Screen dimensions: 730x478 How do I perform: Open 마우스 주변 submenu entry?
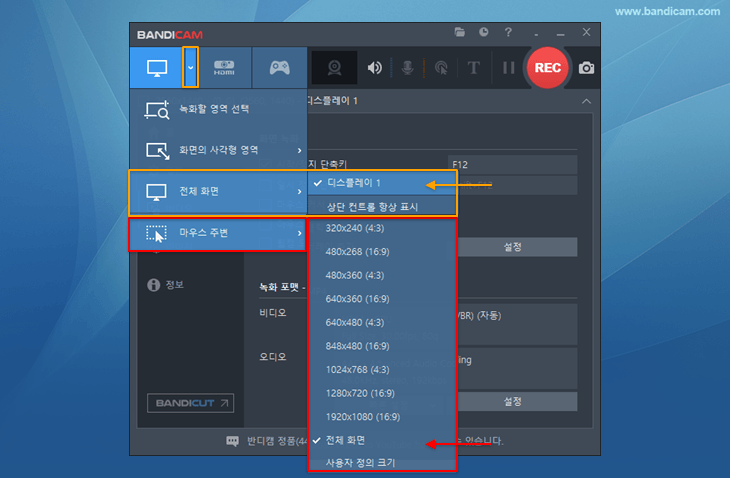[x=218, y=233]
